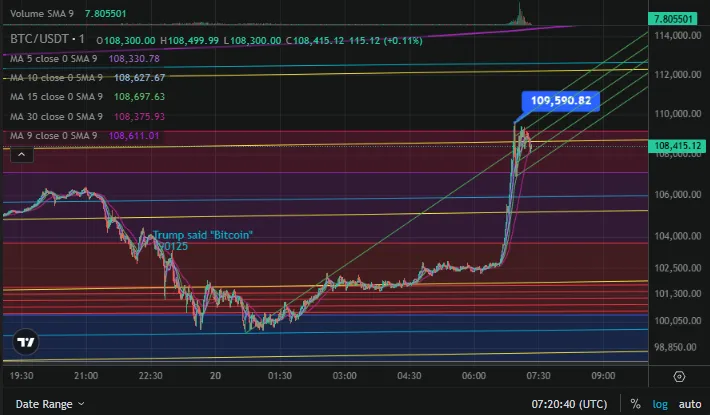Image resolution: width=710 pixels, height=415 pixels.
Task: Select the MA 30 close indicator legend
Action: (56, 116)
